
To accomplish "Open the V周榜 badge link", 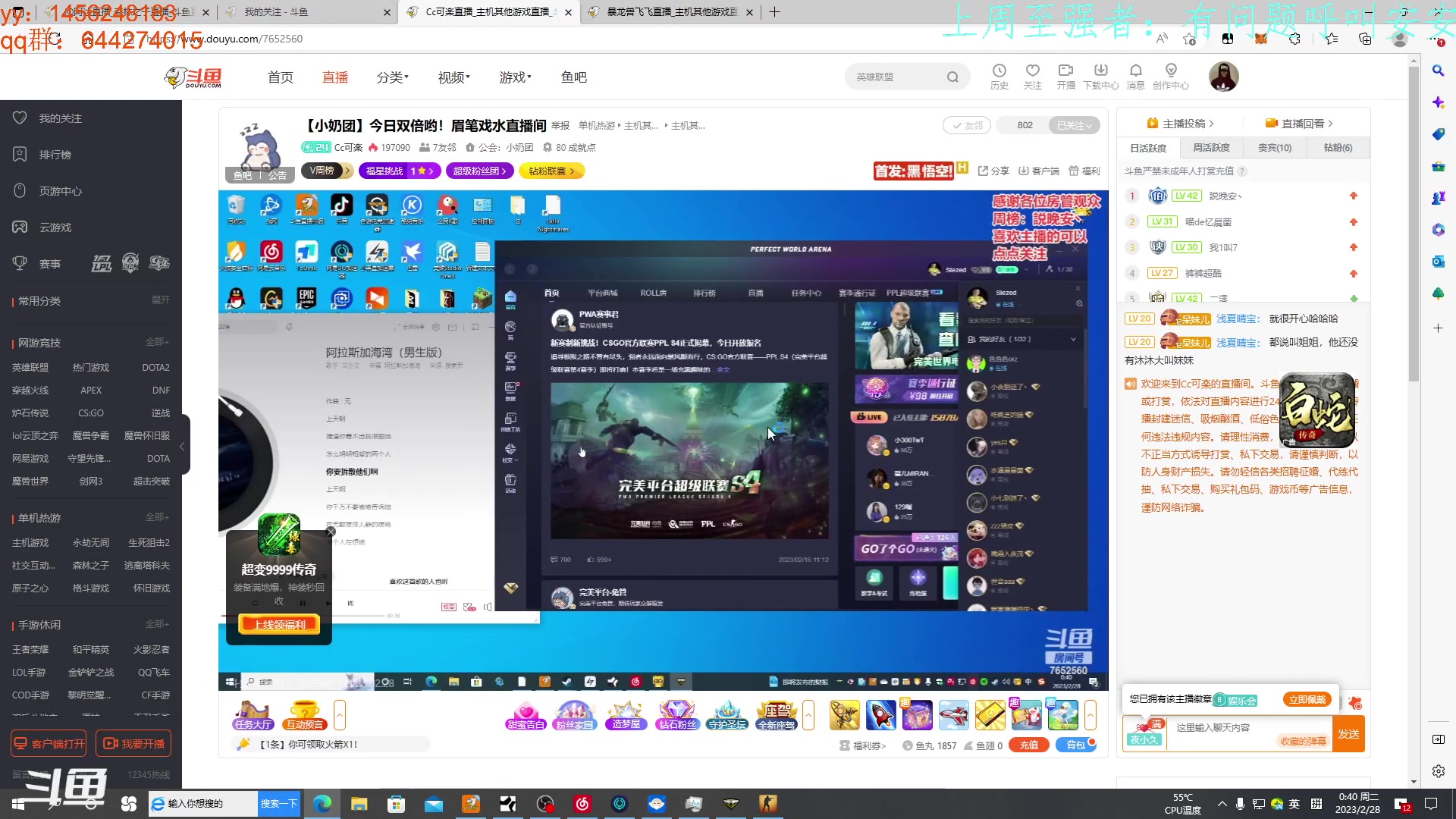I will (326, 171).
